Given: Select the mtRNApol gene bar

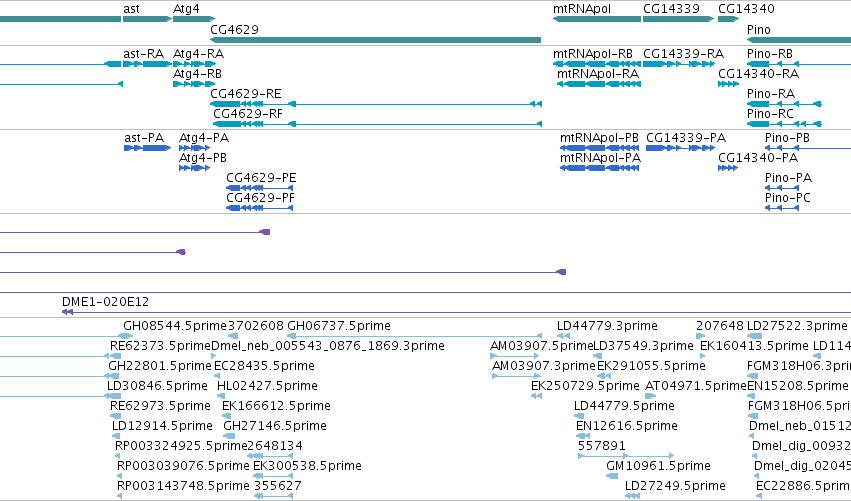Looking at the screenshot, I should click(x=597, y=19).
